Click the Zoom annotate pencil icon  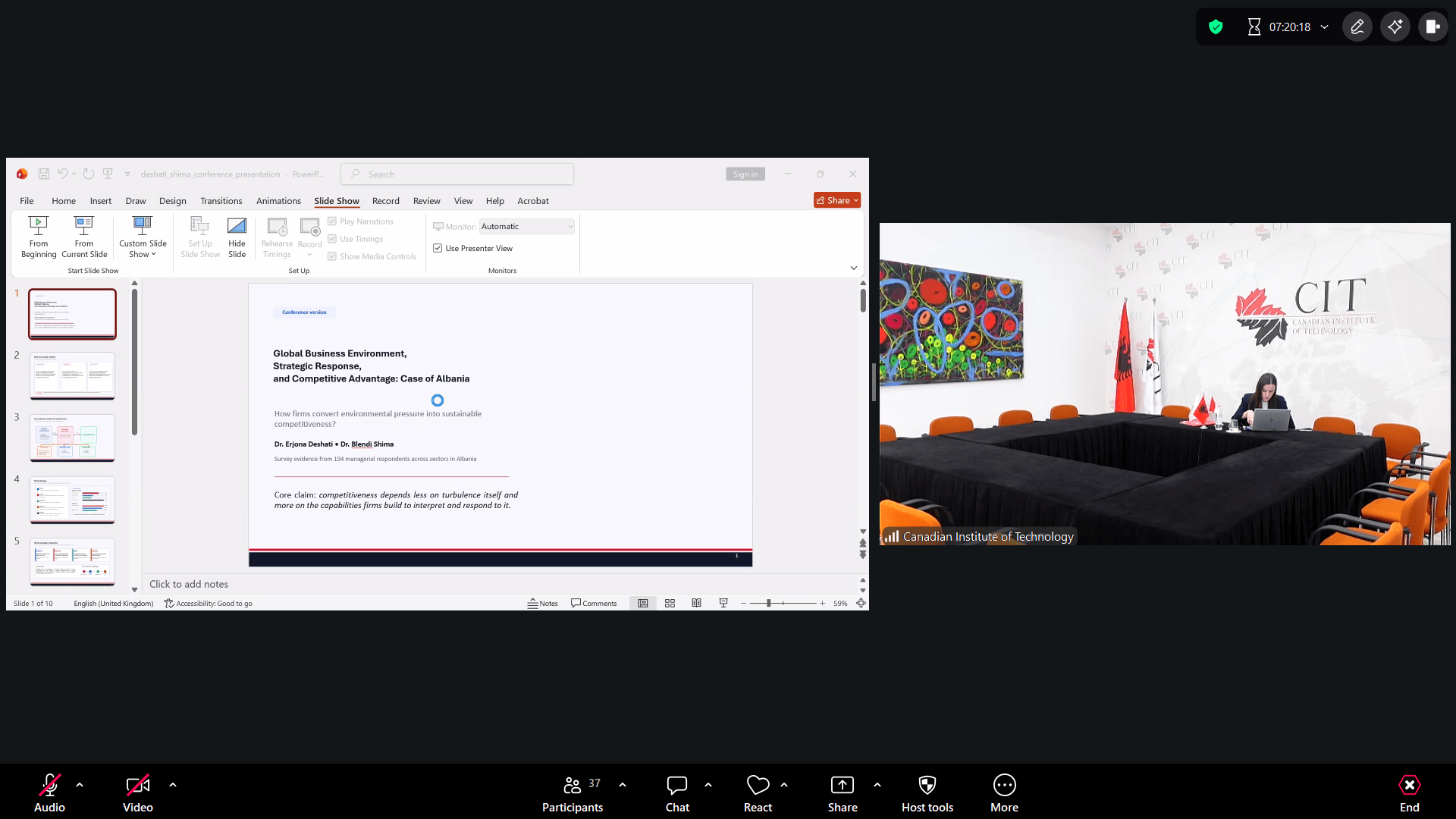[x=1357, y=27]
